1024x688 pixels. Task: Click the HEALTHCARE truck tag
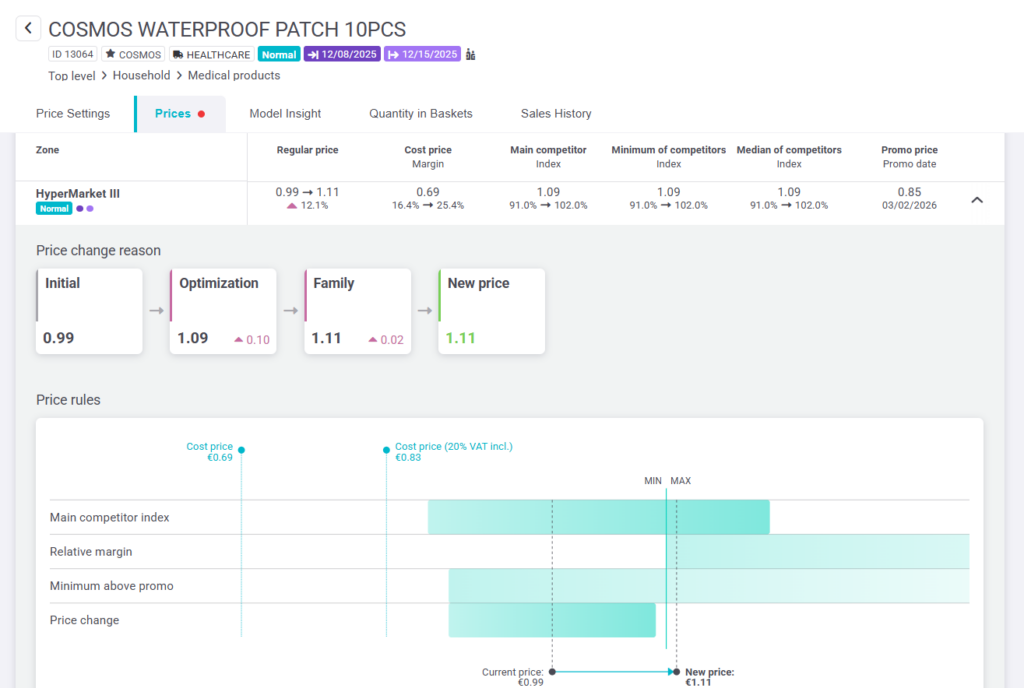pos(211,54)
